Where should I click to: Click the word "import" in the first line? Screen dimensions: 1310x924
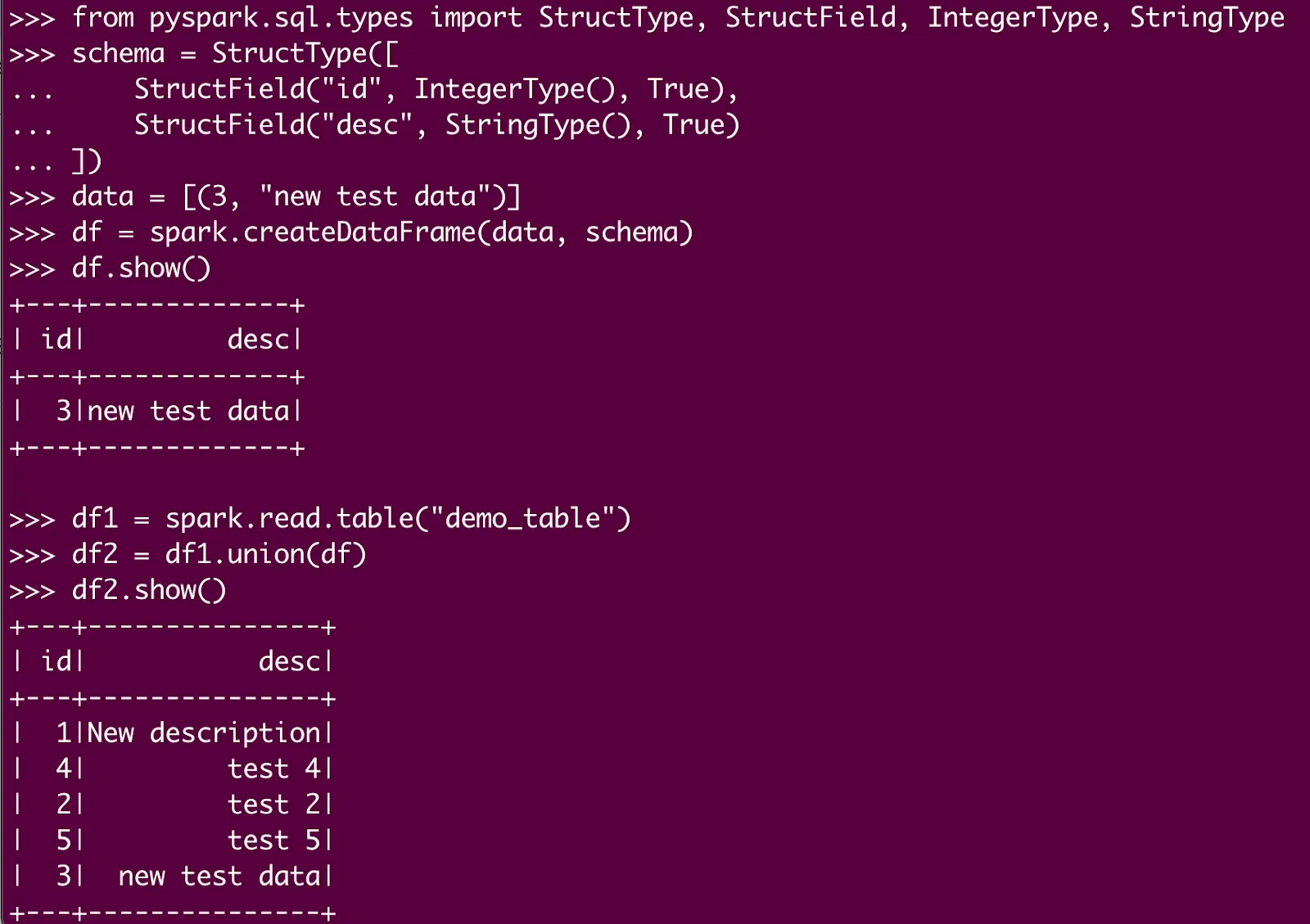point(476,17)
